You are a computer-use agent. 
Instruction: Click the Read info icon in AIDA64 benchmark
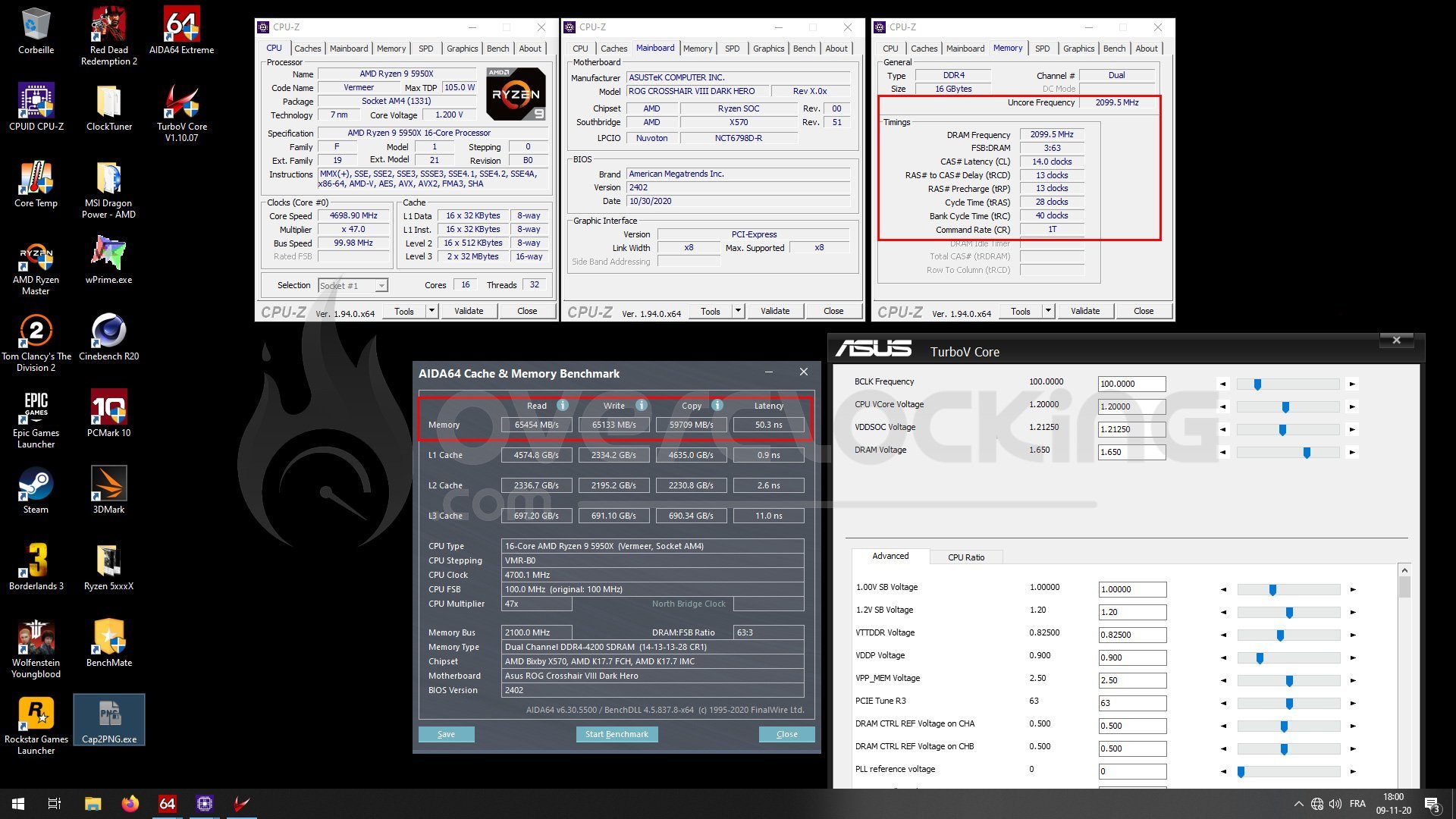[563, 406]
